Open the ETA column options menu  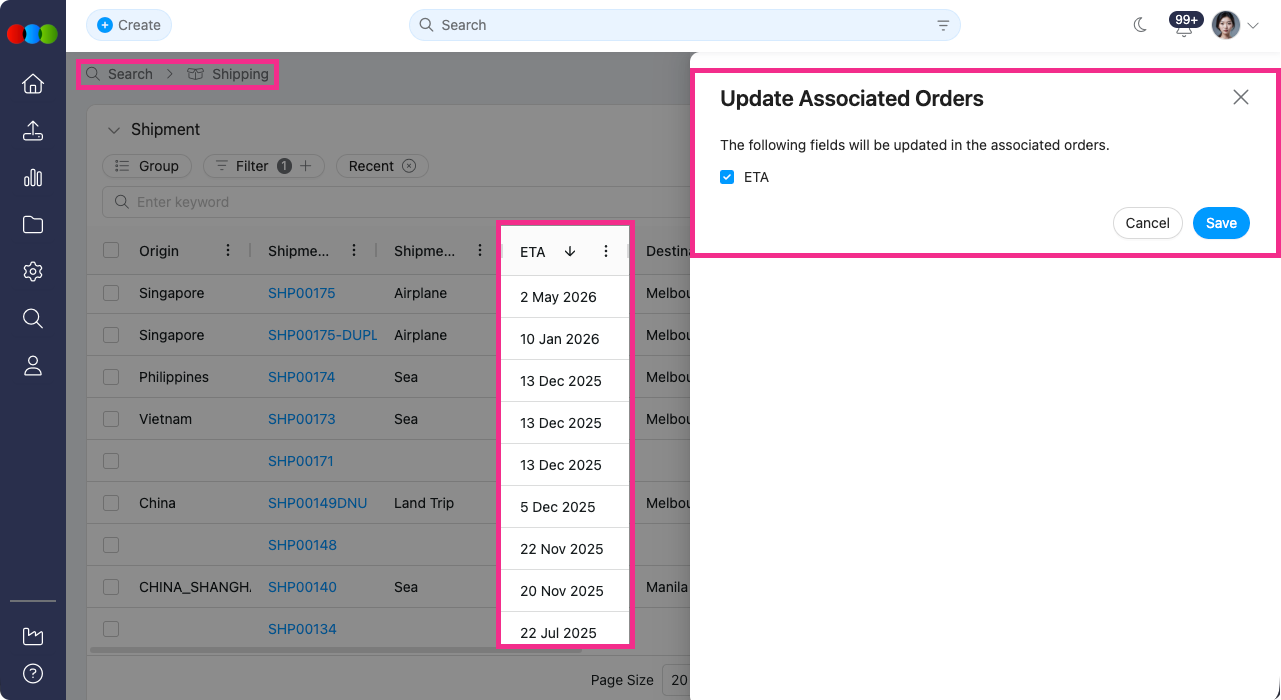click(605, 252)
